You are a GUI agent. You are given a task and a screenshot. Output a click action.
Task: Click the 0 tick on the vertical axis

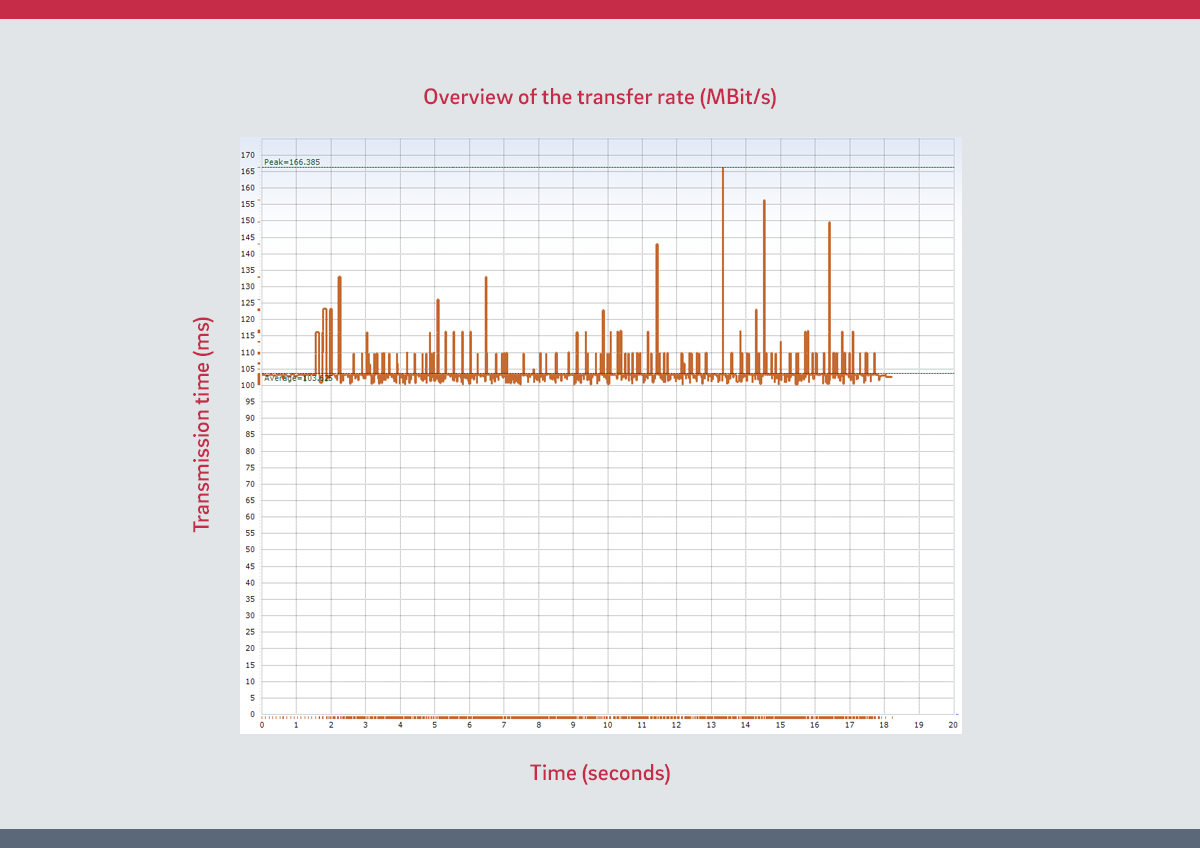tap(251, 714)
